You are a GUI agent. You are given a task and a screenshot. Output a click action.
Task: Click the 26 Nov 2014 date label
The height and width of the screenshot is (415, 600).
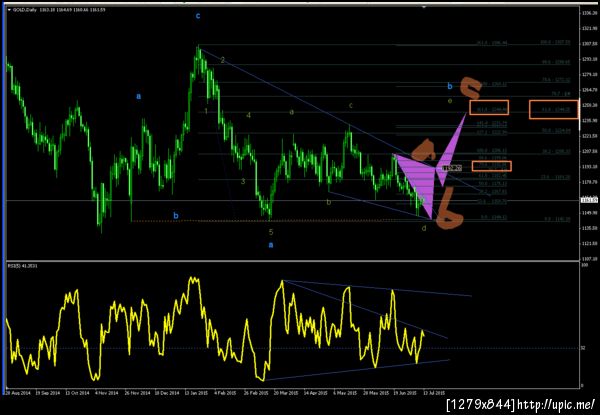click(138, 393)
